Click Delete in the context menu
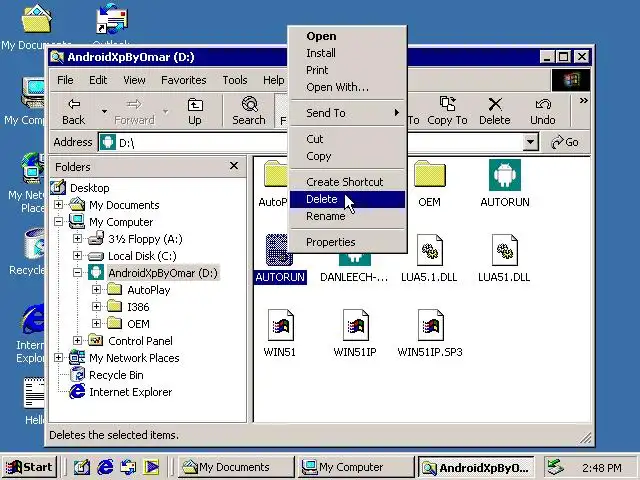This screenshot has height=480, width=640. point(347,199)
